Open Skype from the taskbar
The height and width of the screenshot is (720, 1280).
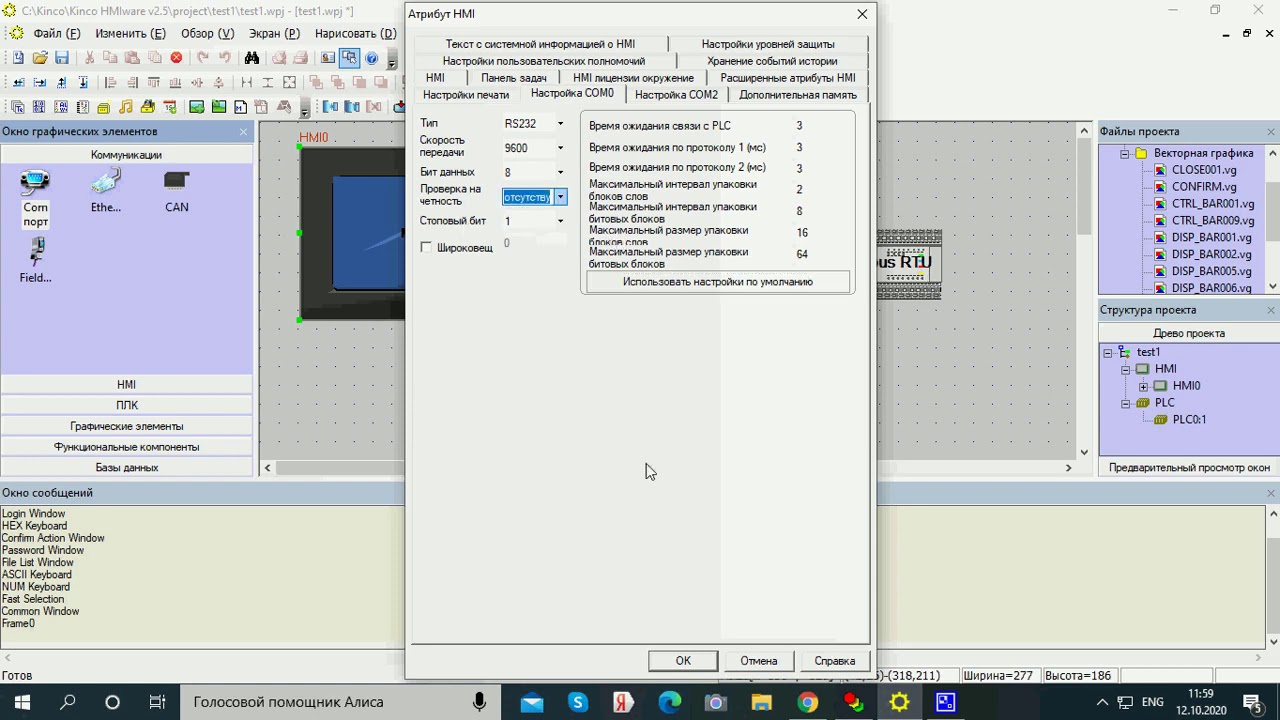click(578, 702)
